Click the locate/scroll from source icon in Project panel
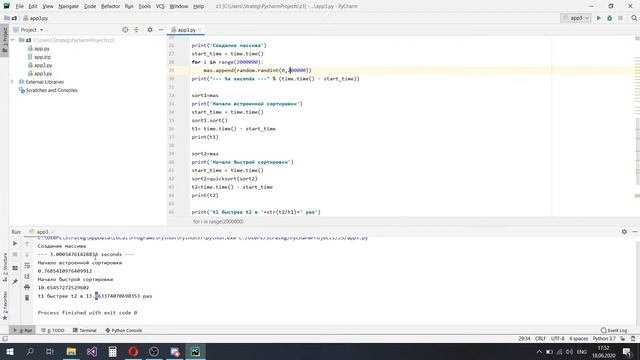Viewport: 640px width, 360px height. [125, 30]
